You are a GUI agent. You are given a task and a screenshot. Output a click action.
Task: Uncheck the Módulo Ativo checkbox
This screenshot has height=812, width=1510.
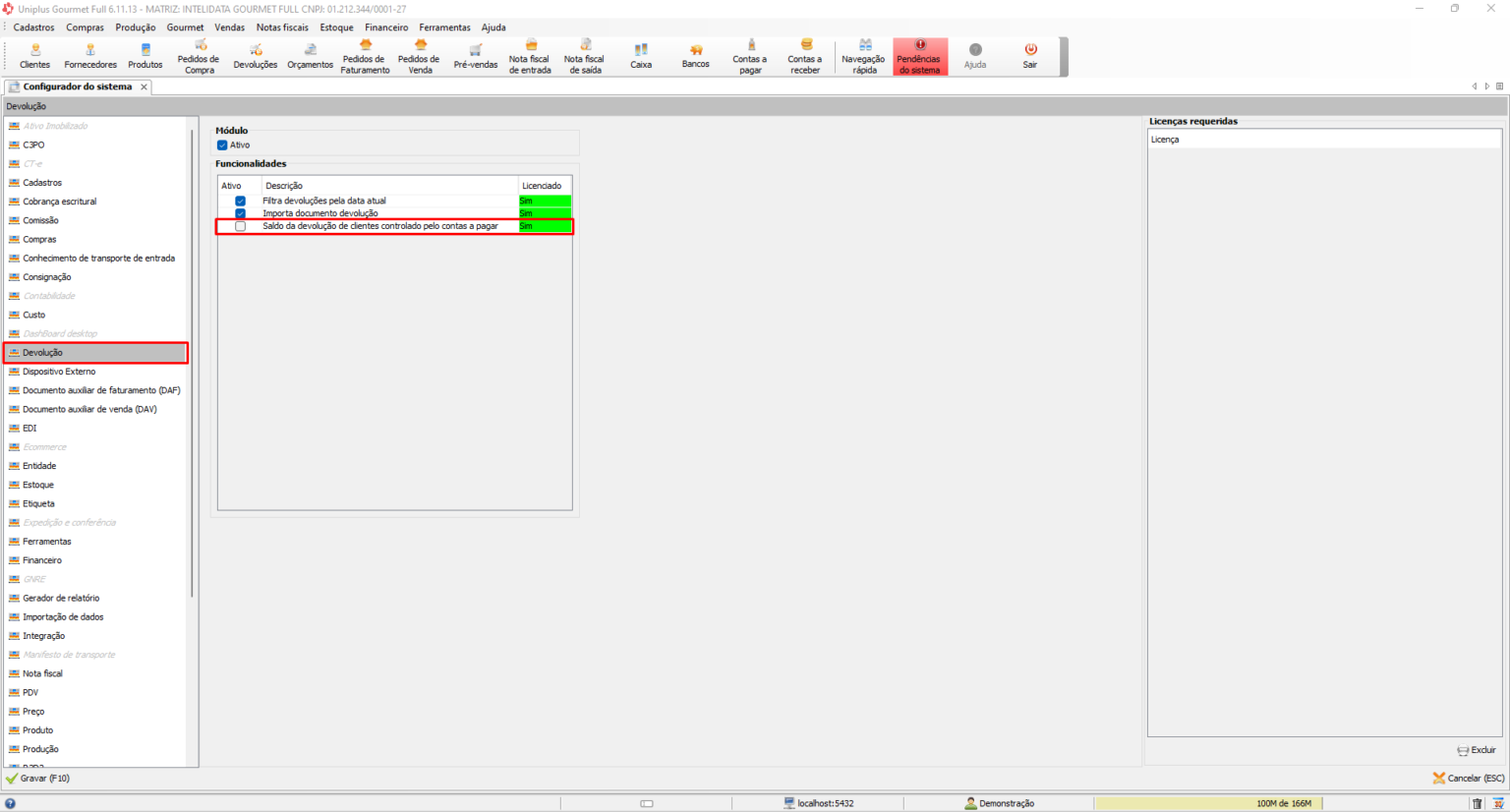(222, 145)
